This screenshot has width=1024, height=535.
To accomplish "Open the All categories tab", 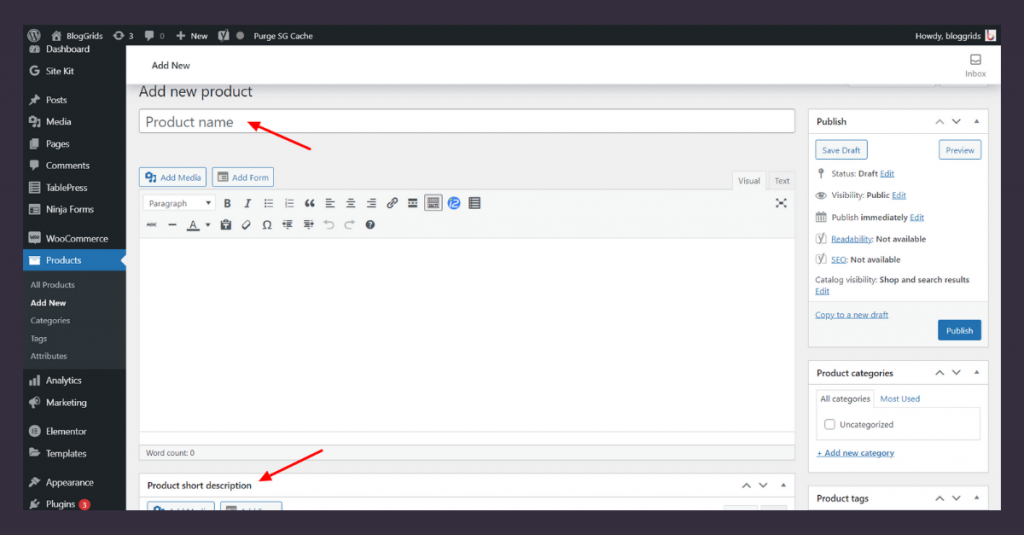I will (845, 398).
